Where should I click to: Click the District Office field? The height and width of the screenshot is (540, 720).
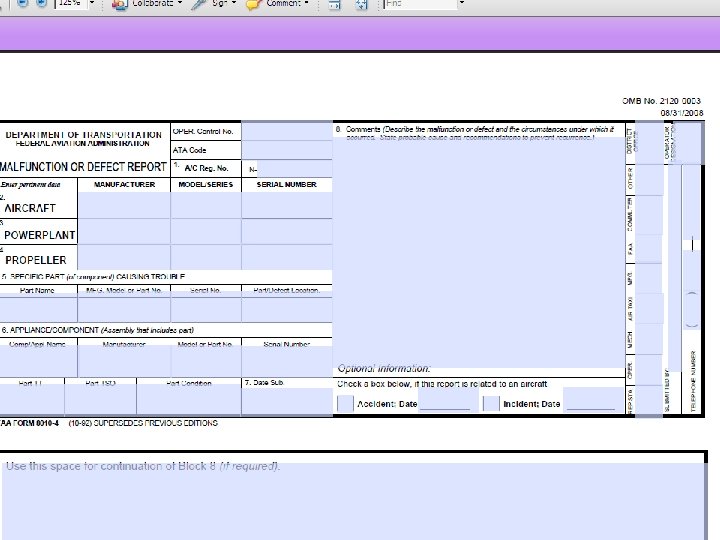[x=648, y=143]
